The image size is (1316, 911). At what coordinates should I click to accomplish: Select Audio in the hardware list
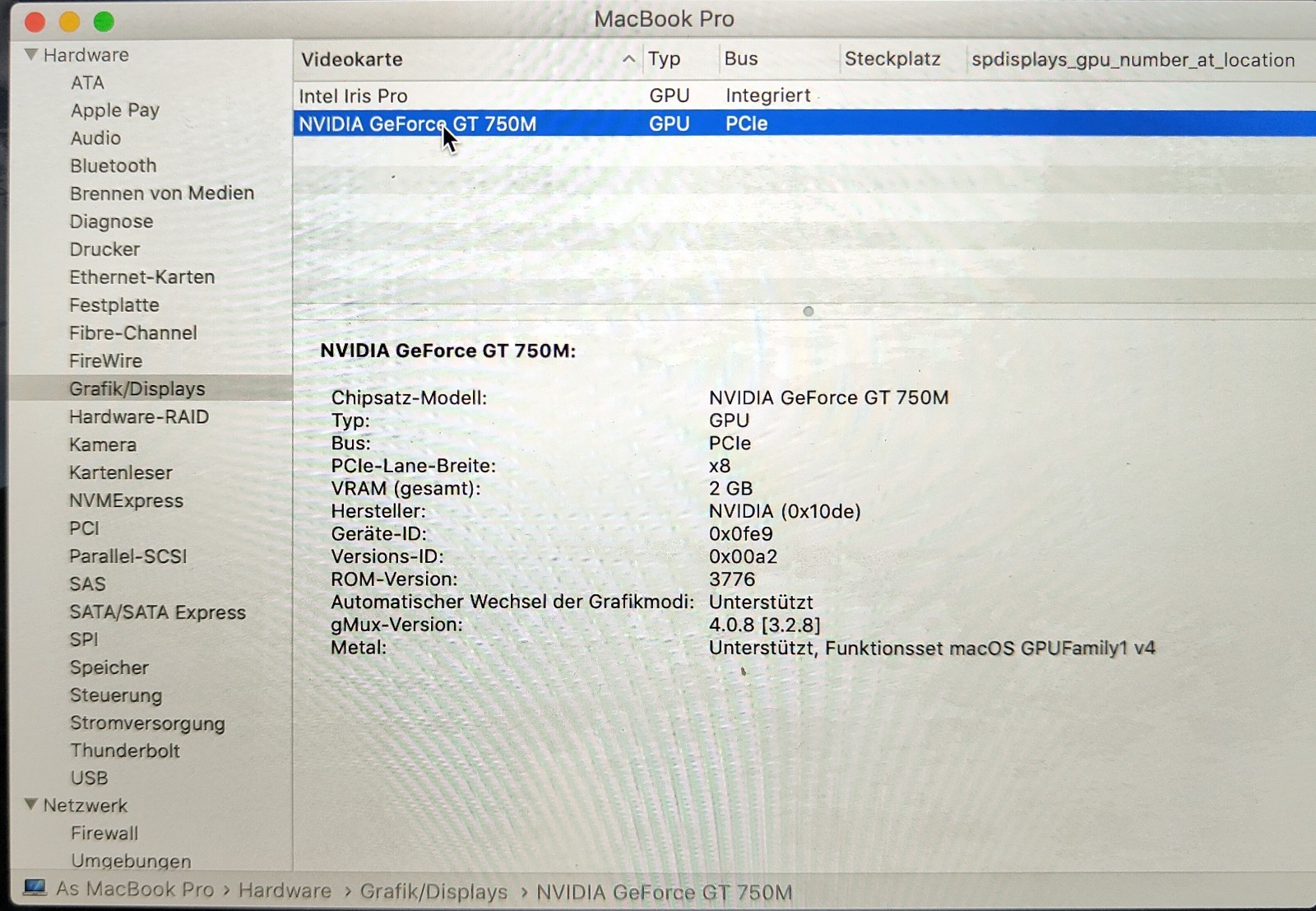click(95, 137)
